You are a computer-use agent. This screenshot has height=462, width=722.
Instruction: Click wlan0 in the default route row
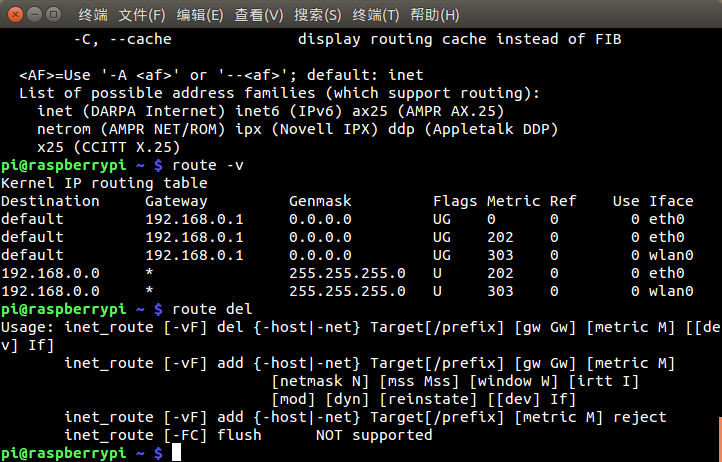tap(671, 255)
